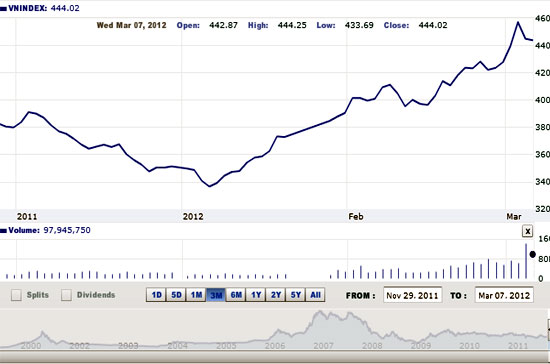Close the volume panel with X button
This screenshot has width=550, height=364.
[x=527, y=231]
